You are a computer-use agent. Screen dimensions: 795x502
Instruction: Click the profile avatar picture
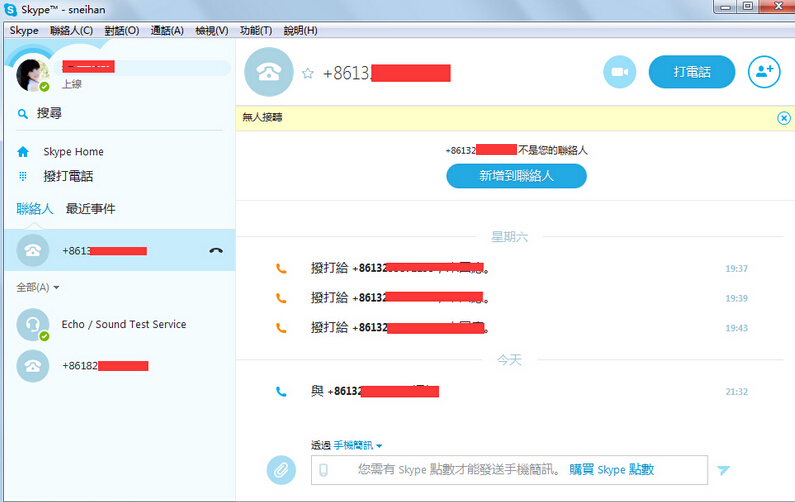(33, 75)
